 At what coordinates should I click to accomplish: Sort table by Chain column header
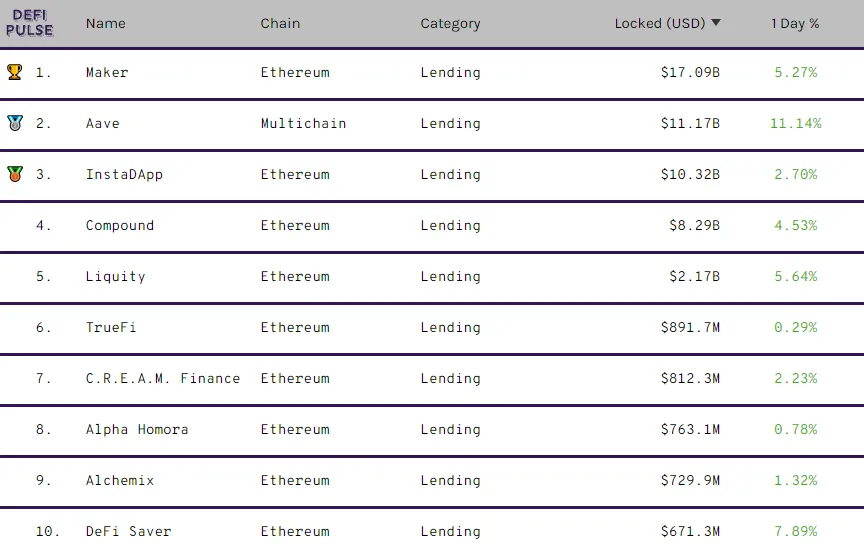[280, 23]
